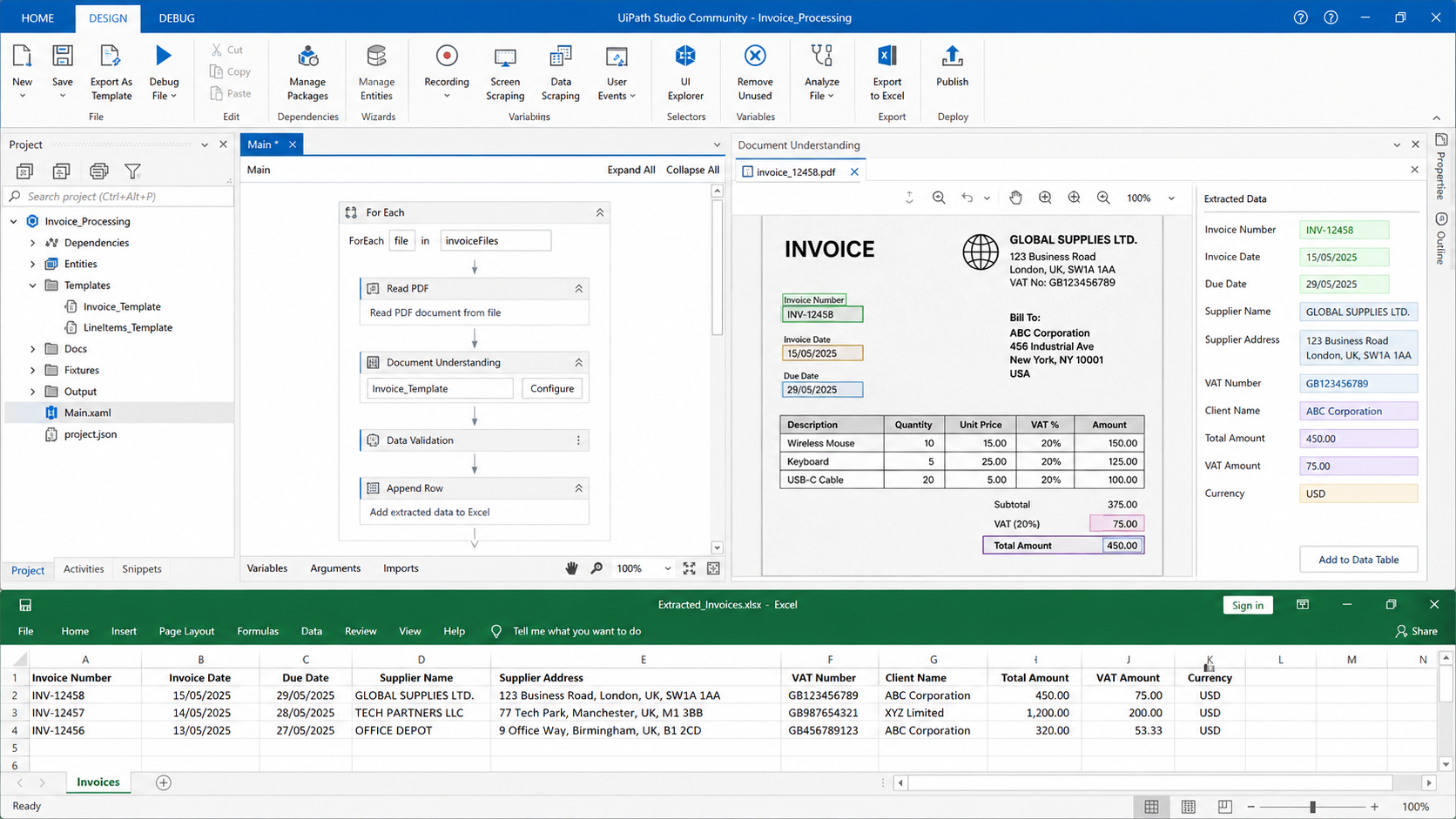This screenshot has width=1456, height=819.
Task: Click the Publish icon
Action: 952,57
